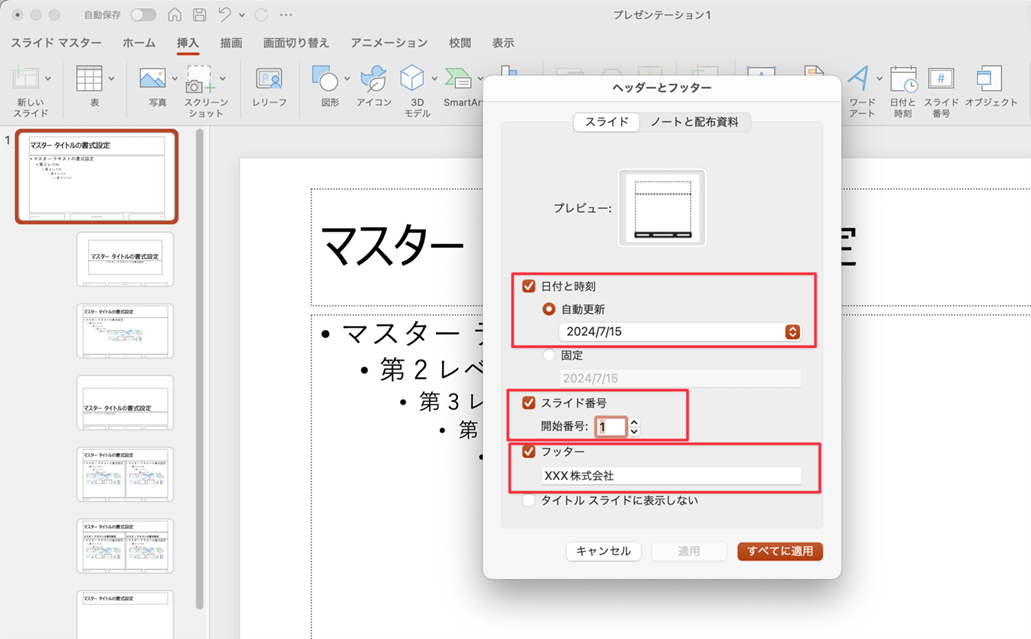Click the Home icon in title bar
The height and width of the screenshot is (639, 1031).
click(x=175, y=14)
